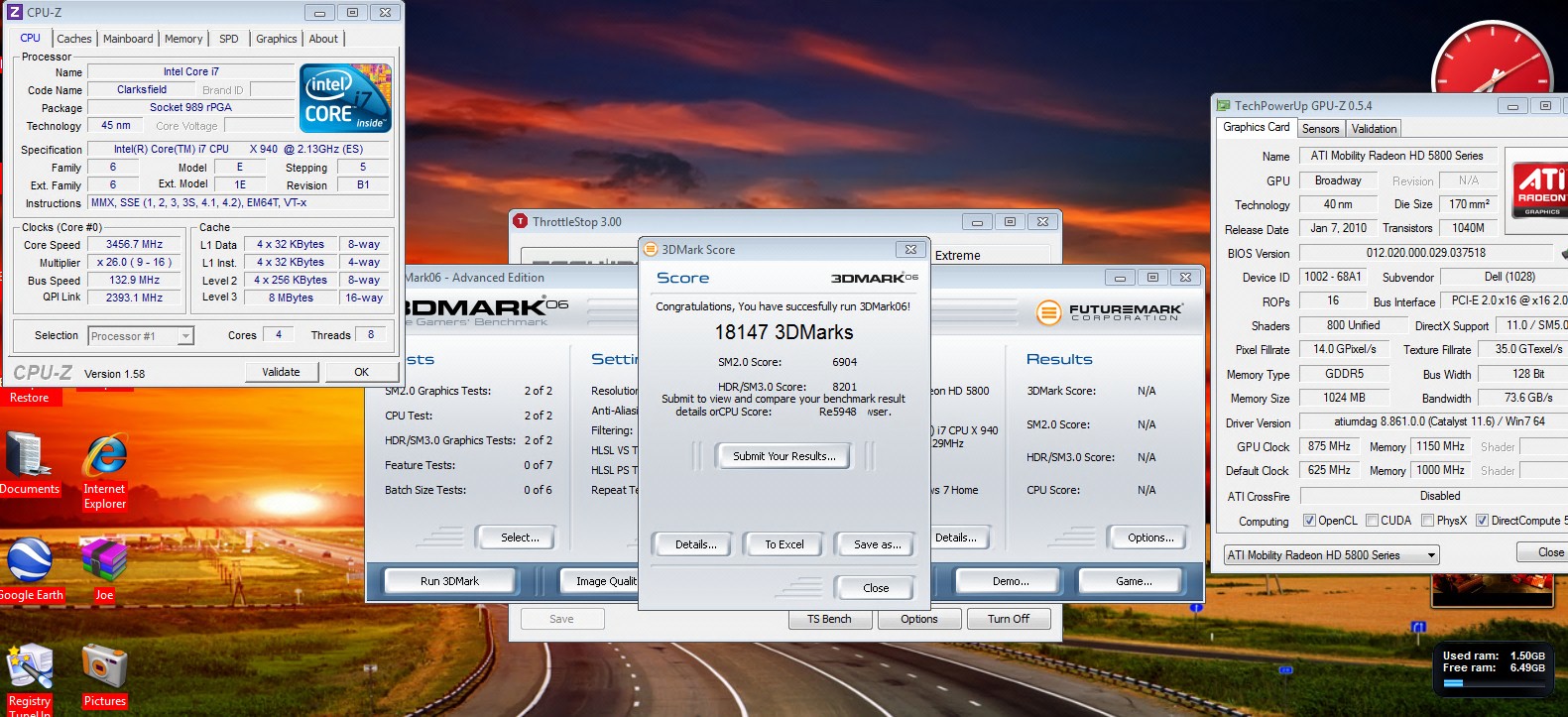Click the Futuremark Corporation logo
The image size is (1568, 717).
(x=1110, y=312)
